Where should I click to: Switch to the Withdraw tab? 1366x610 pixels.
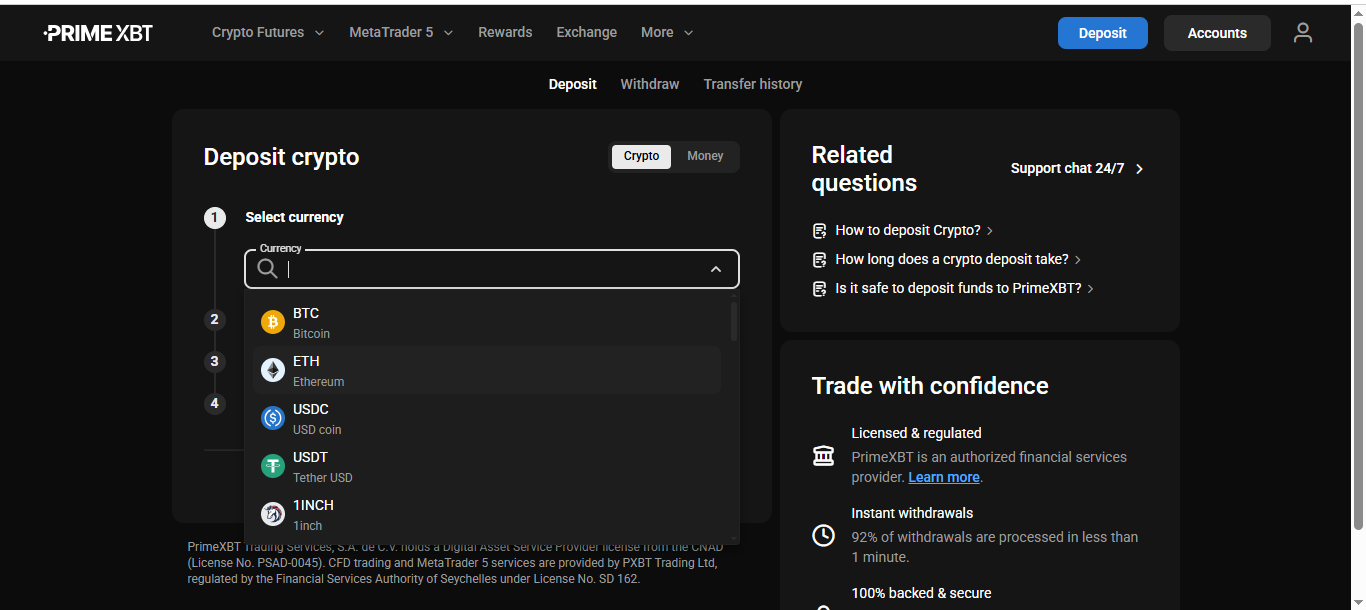point(649,84)
